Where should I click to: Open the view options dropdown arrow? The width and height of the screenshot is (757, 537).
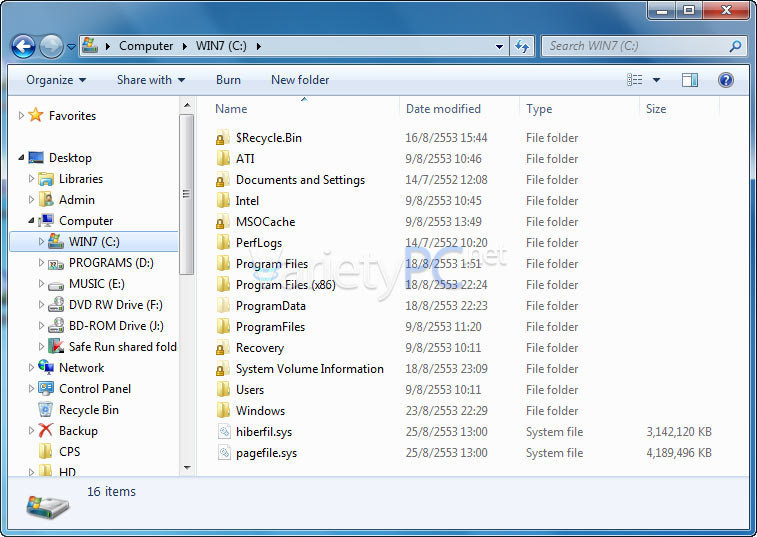tap(656, 80)
